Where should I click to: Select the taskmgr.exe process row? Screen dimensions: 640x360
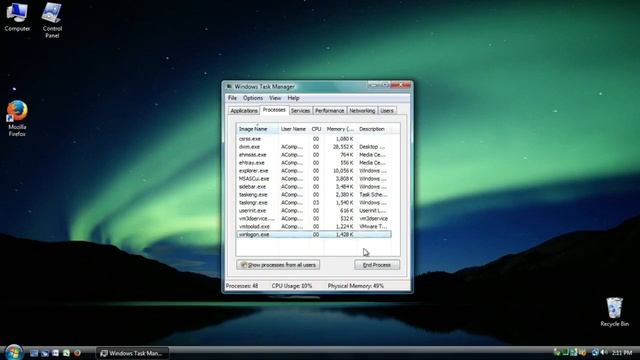tap(313, 202)
